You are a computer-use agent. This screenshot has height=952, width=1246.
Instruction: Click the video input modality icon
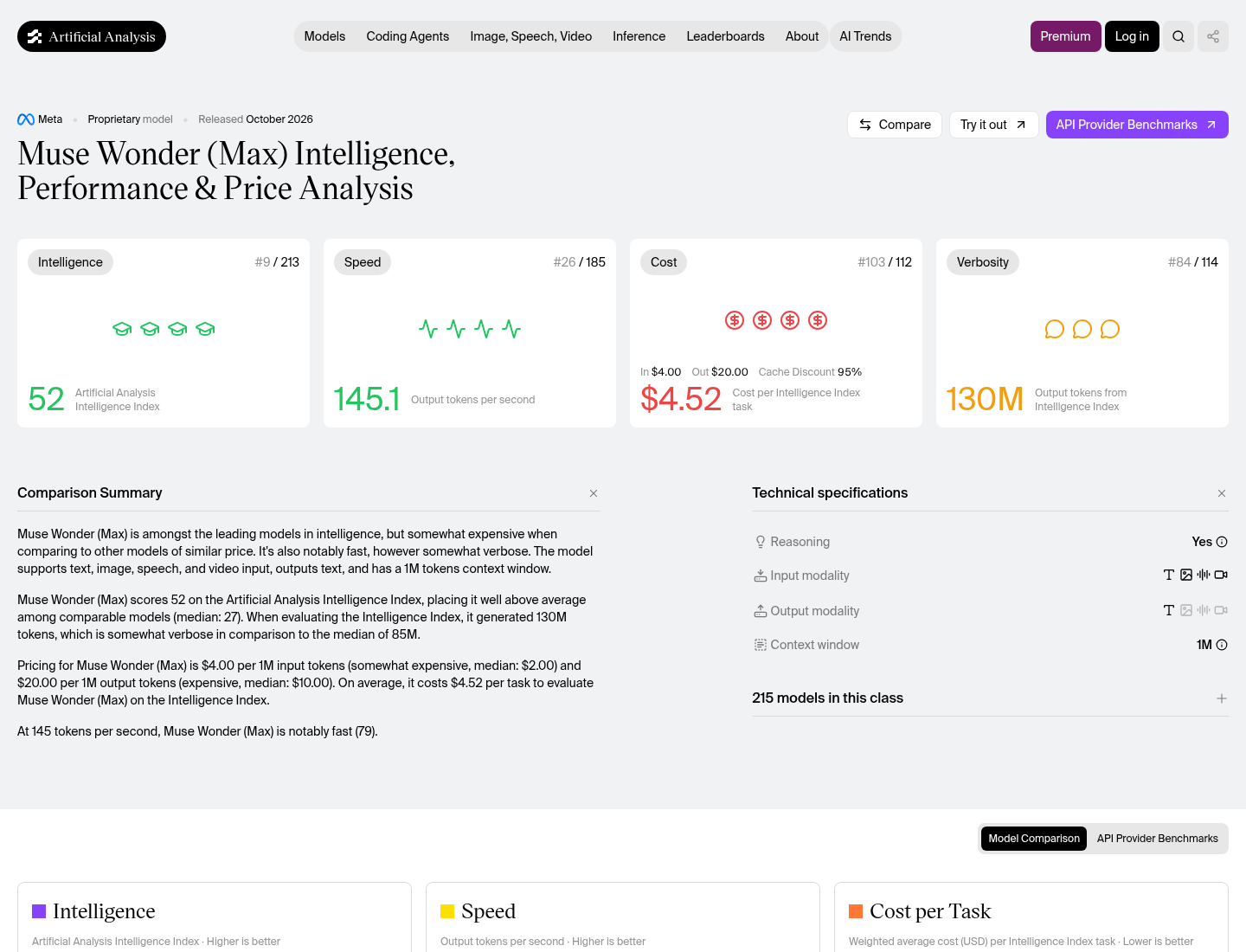coord(1221,575)
